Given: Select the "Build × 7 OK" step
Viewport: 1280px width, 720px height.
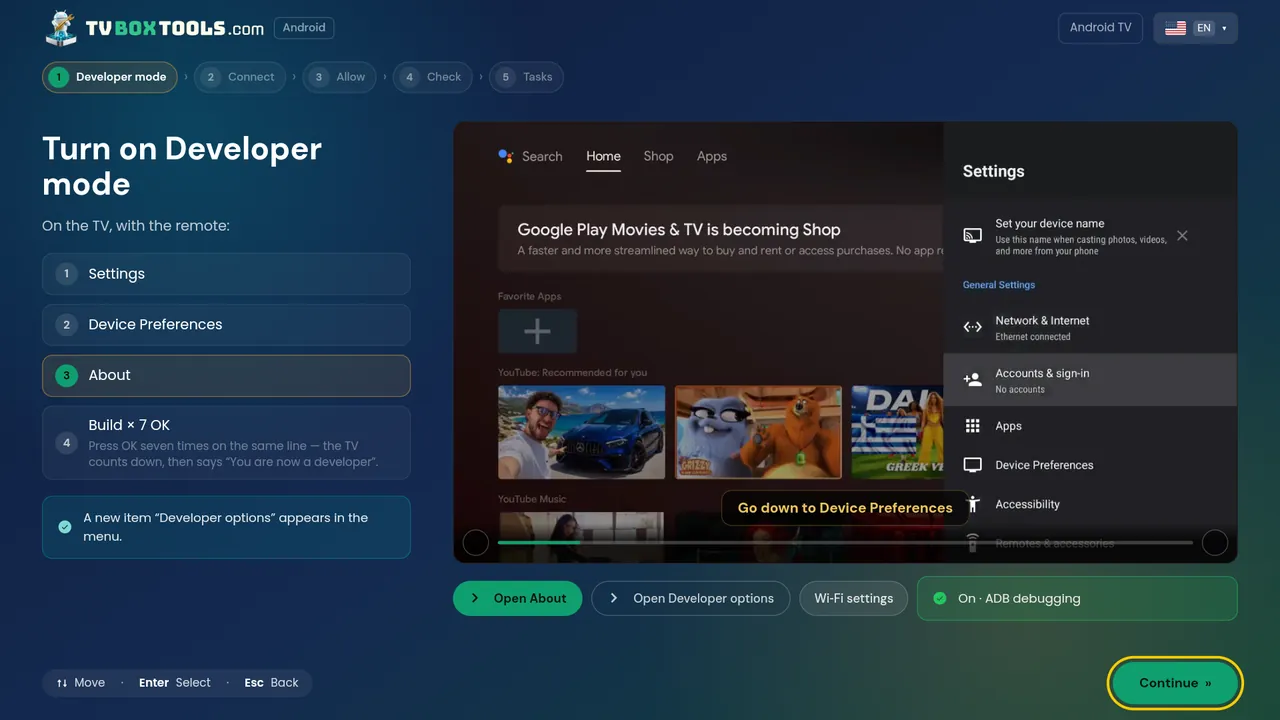Looking at the screenshot, I should pos(226,443).
